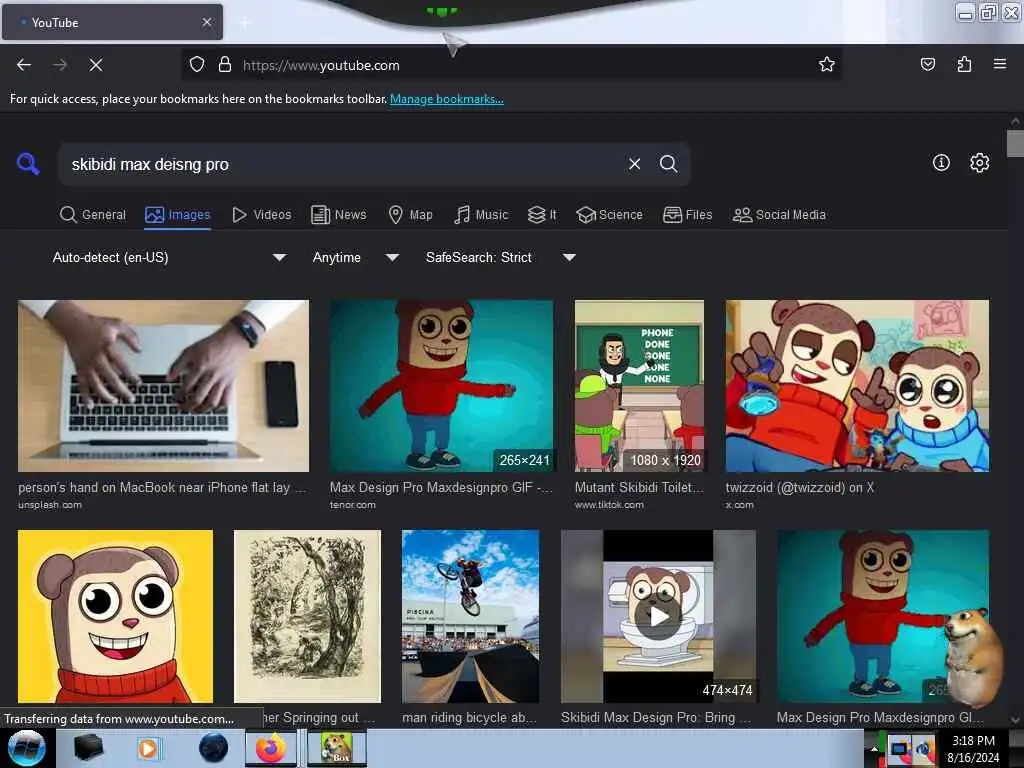
Task: Open a new tab with plus button
Action: (245, 22)
